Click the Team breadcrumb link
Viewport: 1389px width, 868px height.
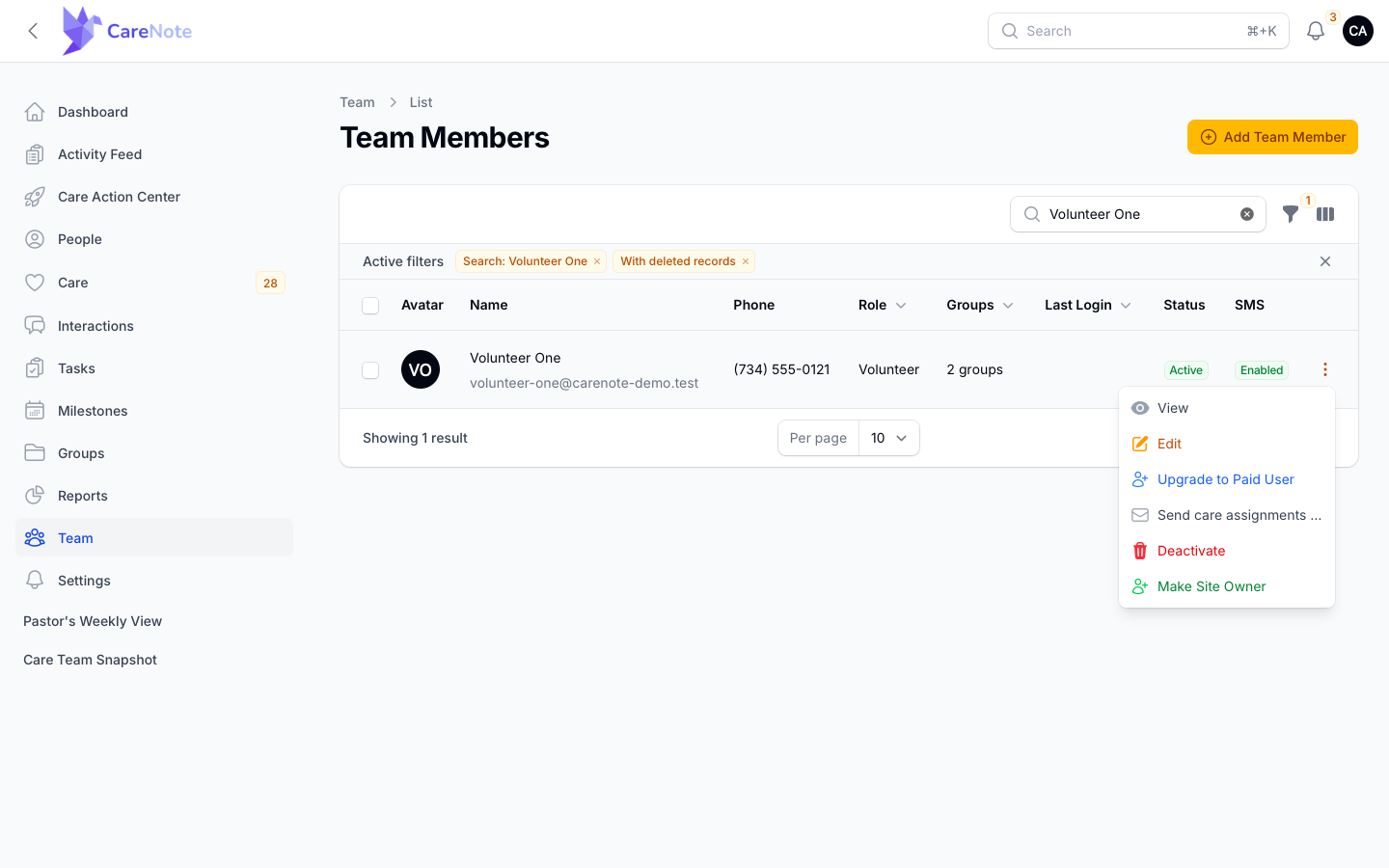pos(357,102)
